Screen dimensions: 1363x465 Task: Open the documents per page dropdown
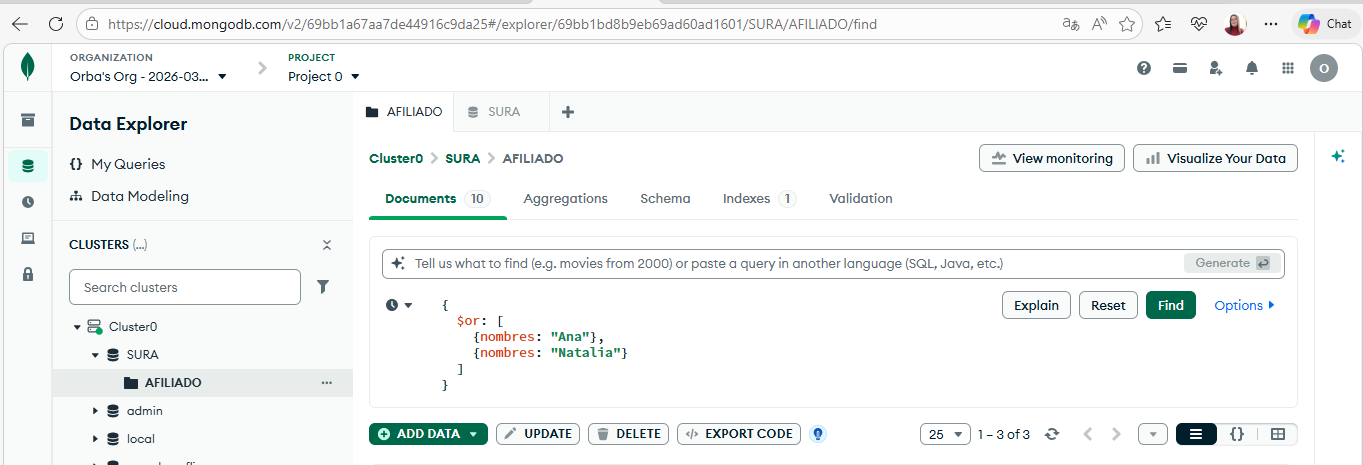point(945,434)
